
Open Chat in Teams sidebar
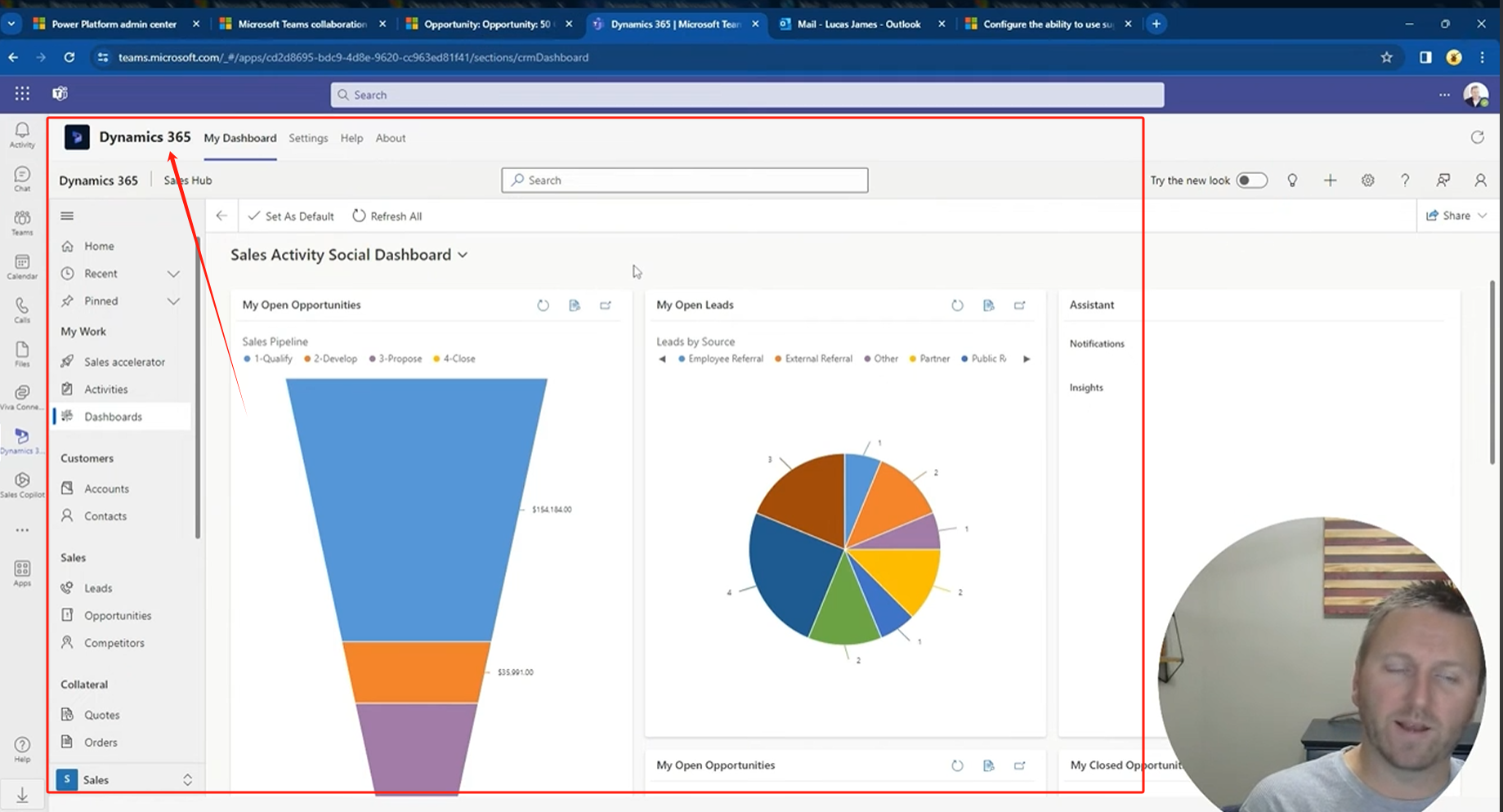tap(22, 179)
